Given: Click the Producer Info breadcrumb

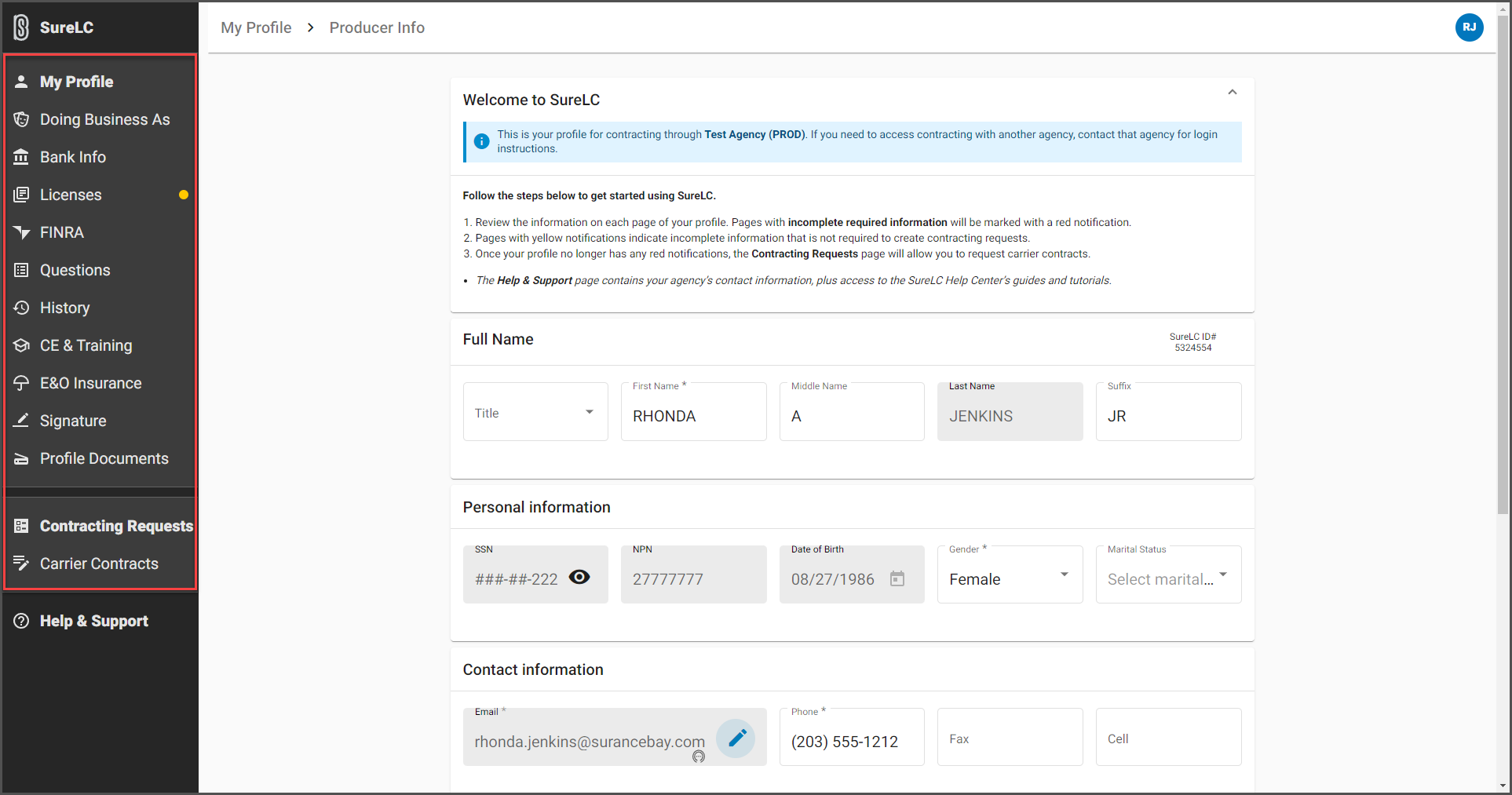Looking at the screenshot, I should click(377, 27).
